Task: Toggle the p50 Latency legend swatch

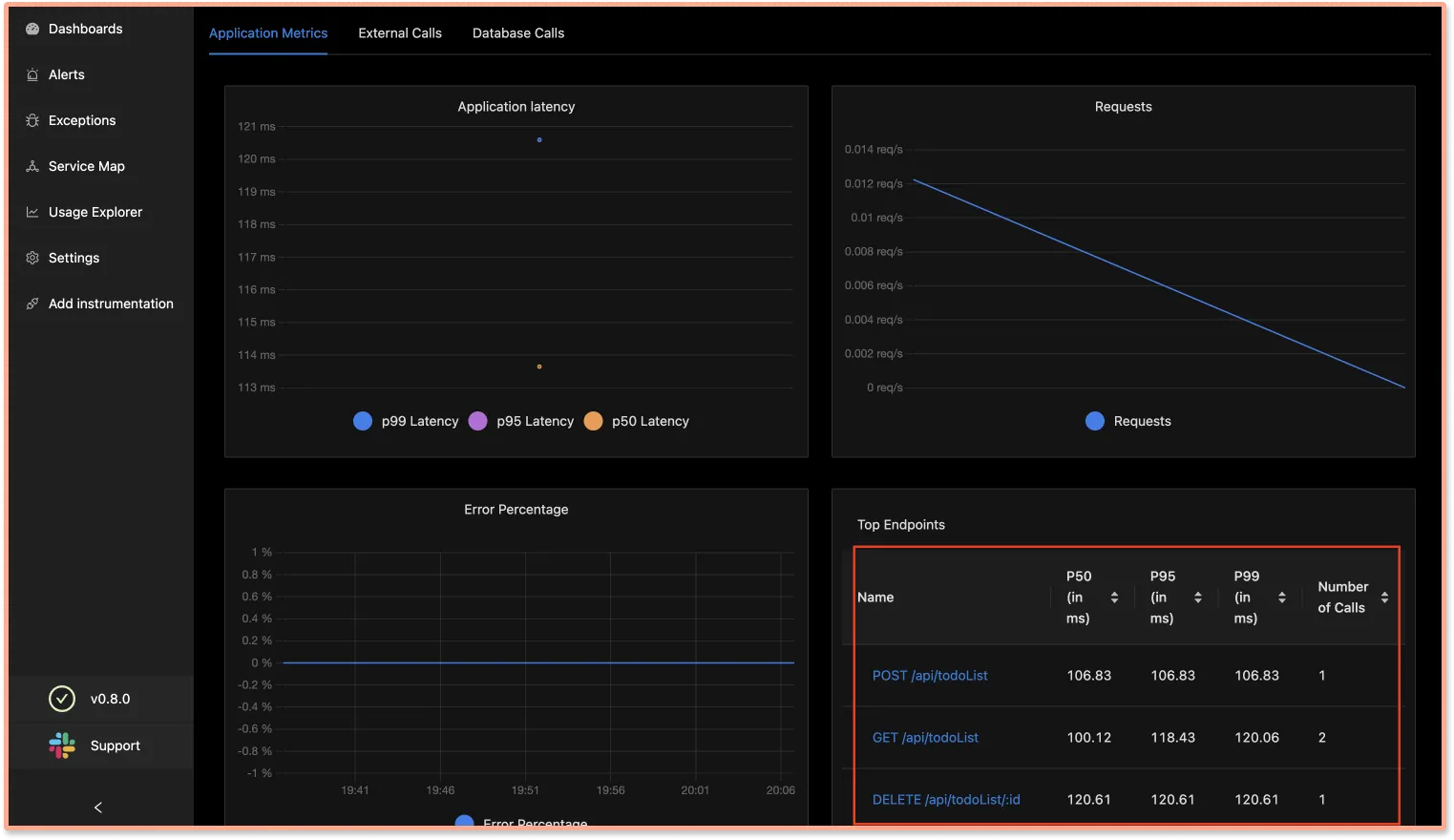Action: [x=593, y=421]
